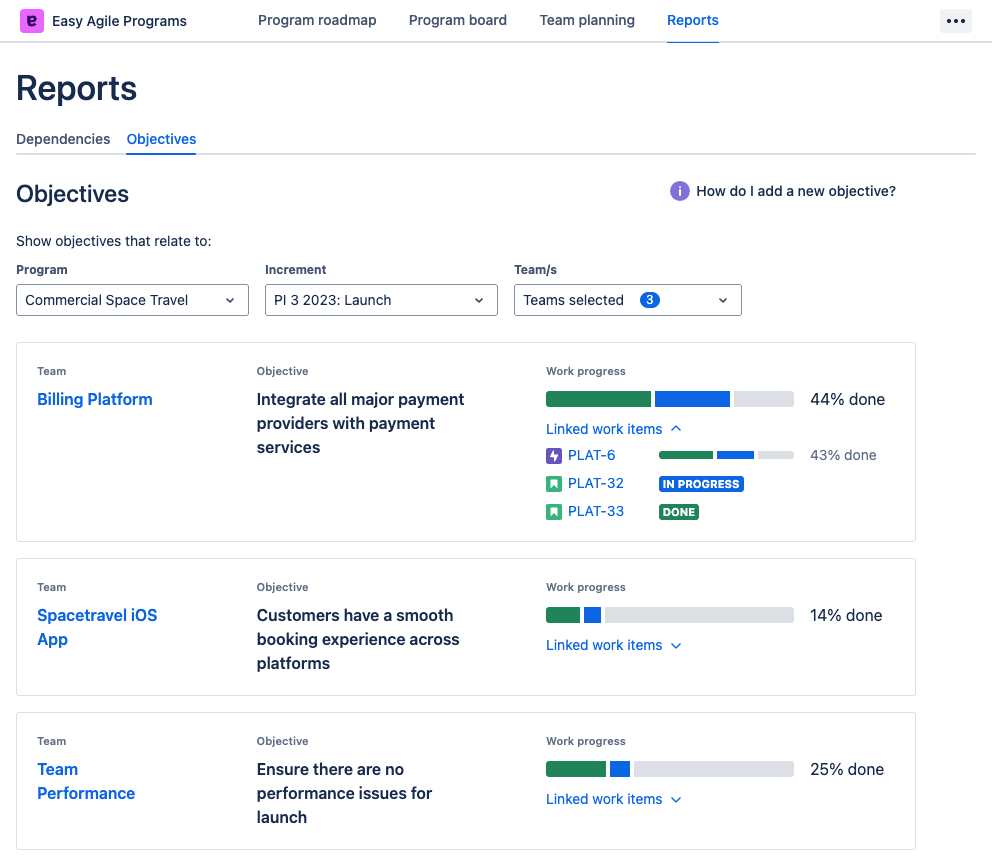Click the In Progress status badge on PLAT-32
992x866 pixels.
coord(701,484)
